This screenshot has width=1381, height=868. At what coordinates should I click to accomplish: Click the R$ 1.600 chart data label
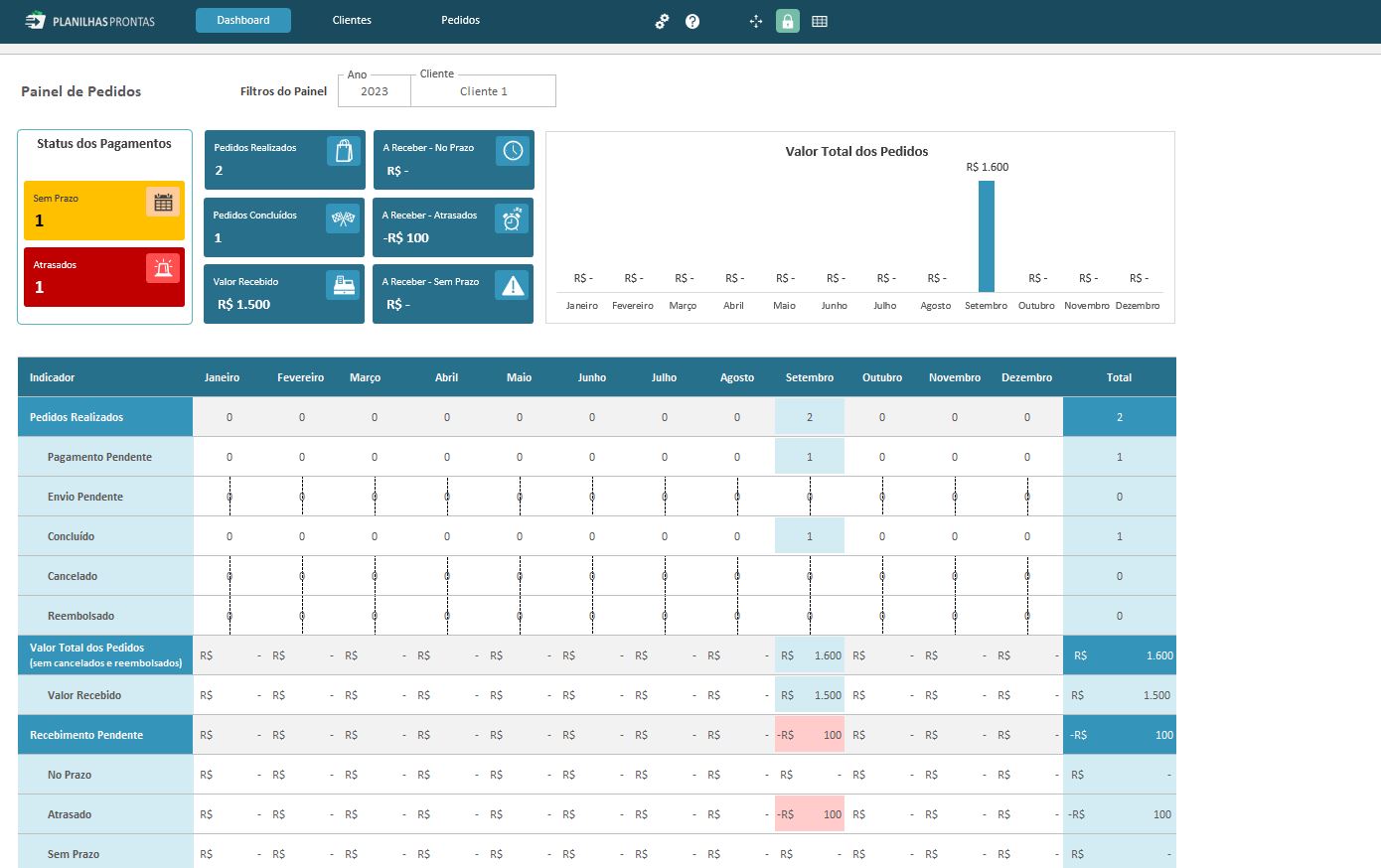pyautogui.click(x=987, y=167)
